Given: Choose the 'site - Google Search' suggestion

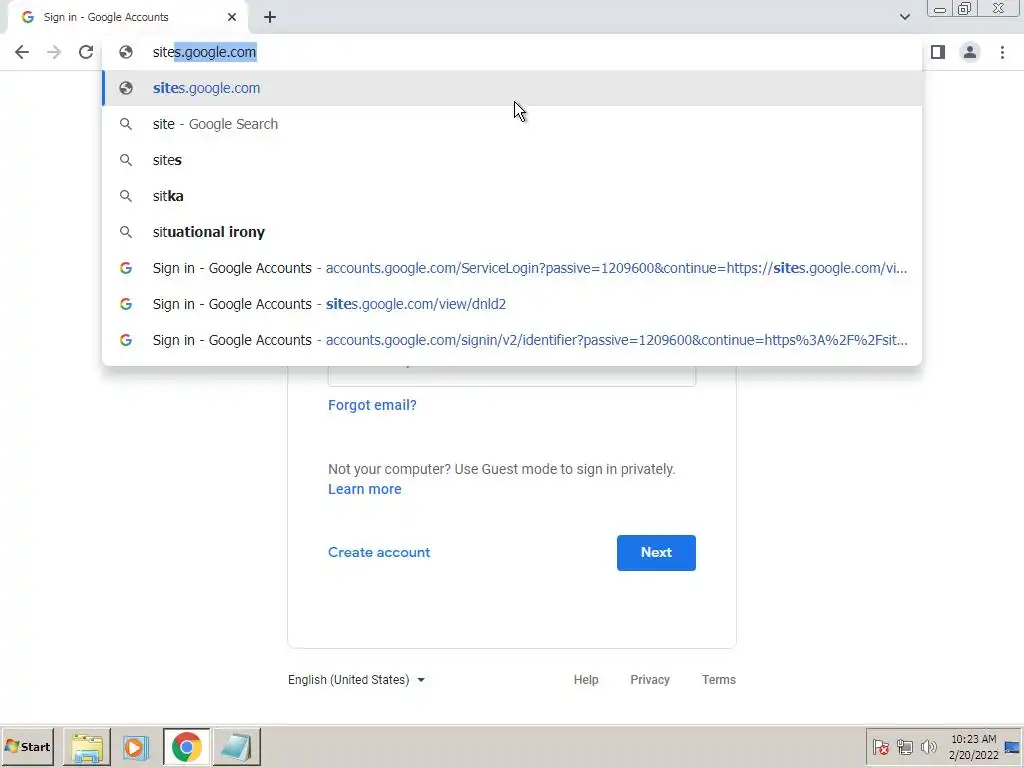Looking at the screenshot, I should click(x=512, y=124).
